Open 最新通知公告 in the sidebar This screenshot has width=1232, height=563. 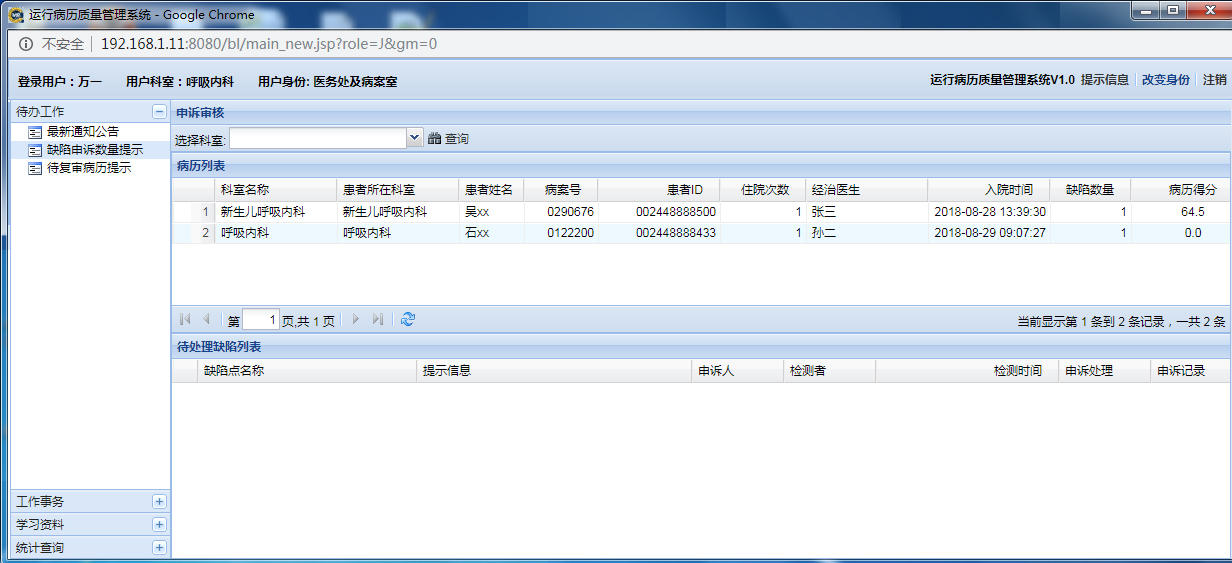point(82,131)
